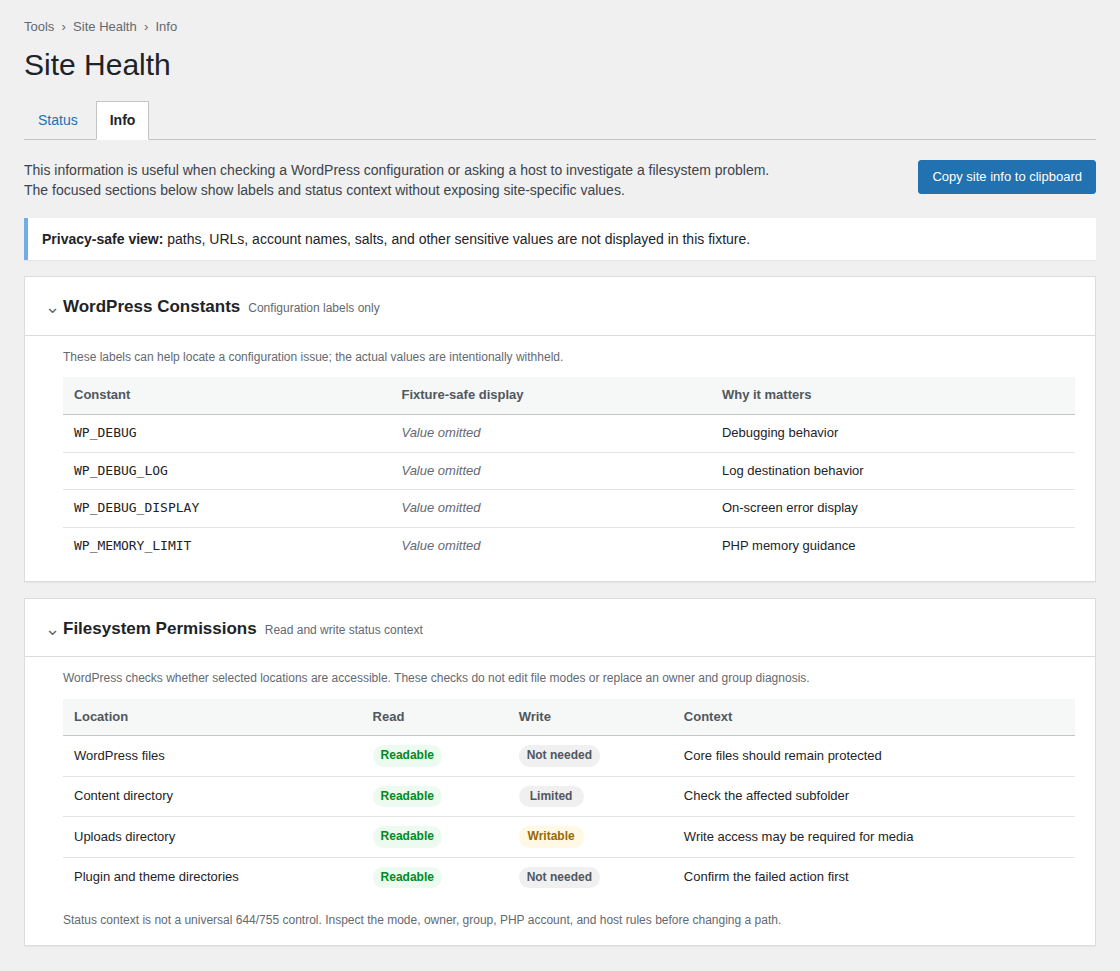Select the WP_DEBUG constant cell
Screen dimensions: 1120x971
tap(105, 433)
